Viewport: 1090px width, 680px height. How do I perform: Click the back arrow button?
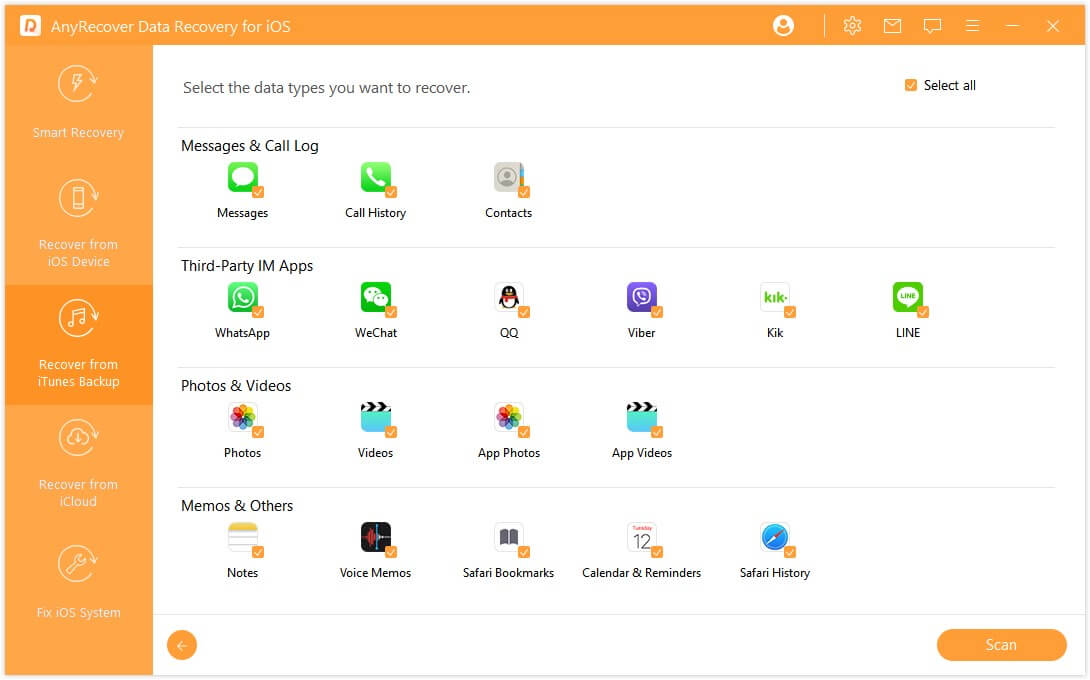tap(182, 645)
